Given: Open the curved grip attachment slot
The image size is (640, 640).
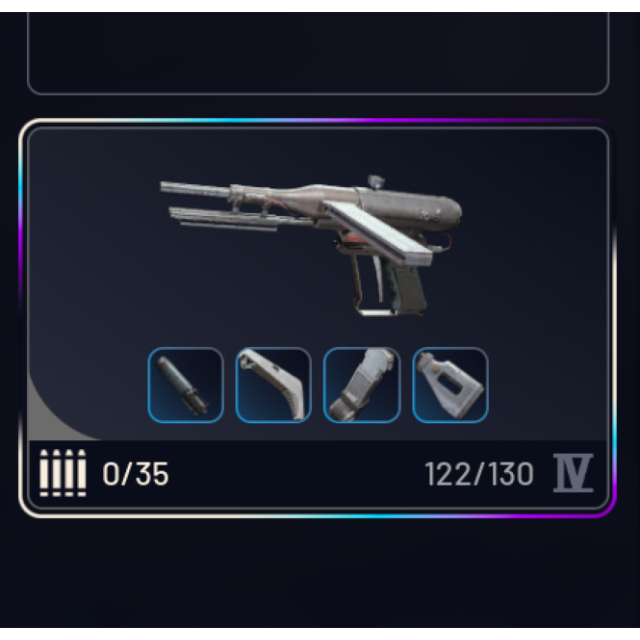Looking at the screenshot, I should click(273, 385).
